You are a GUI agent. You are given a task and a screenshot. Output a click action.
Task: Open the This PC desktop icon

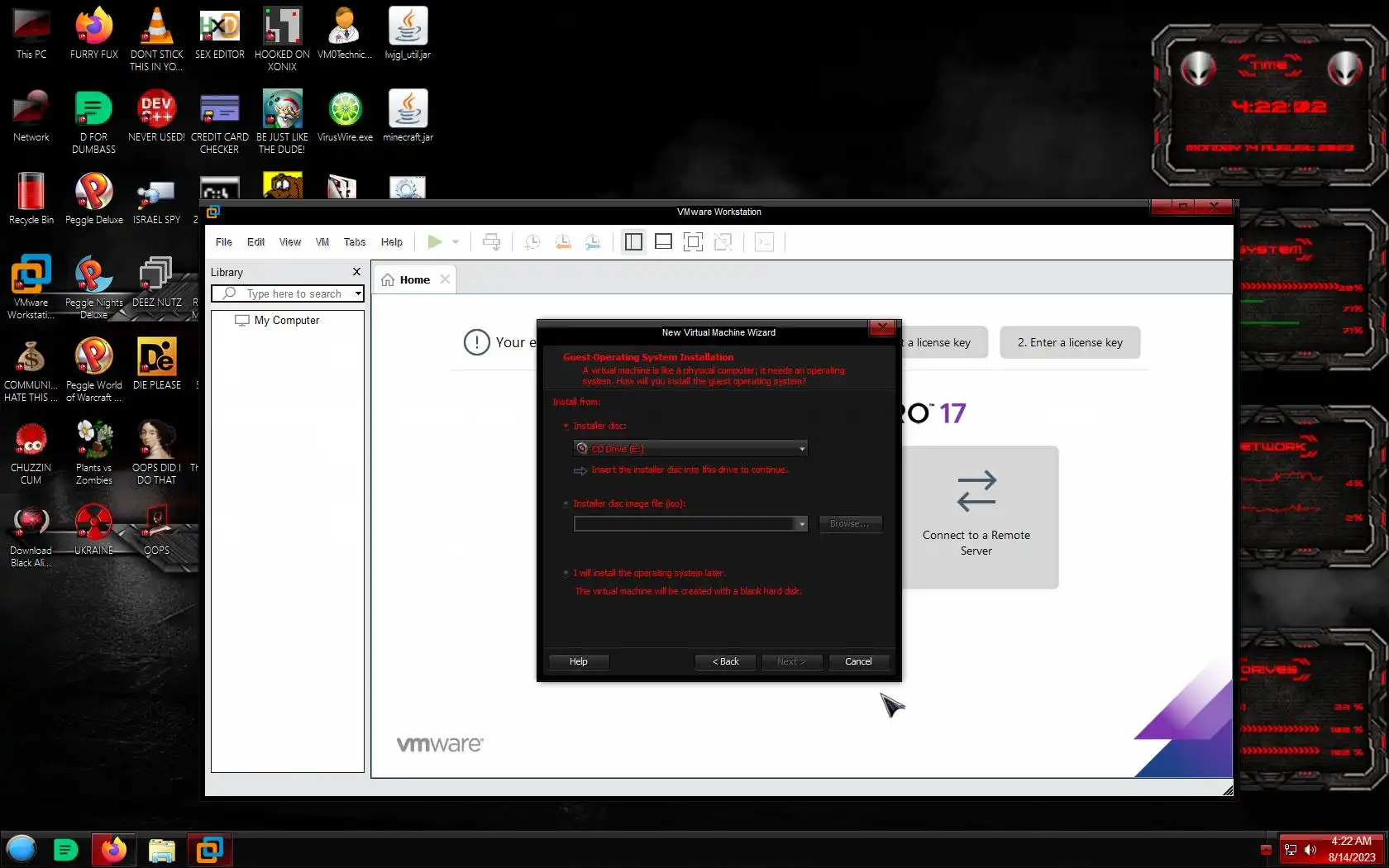tap(31, 34)
